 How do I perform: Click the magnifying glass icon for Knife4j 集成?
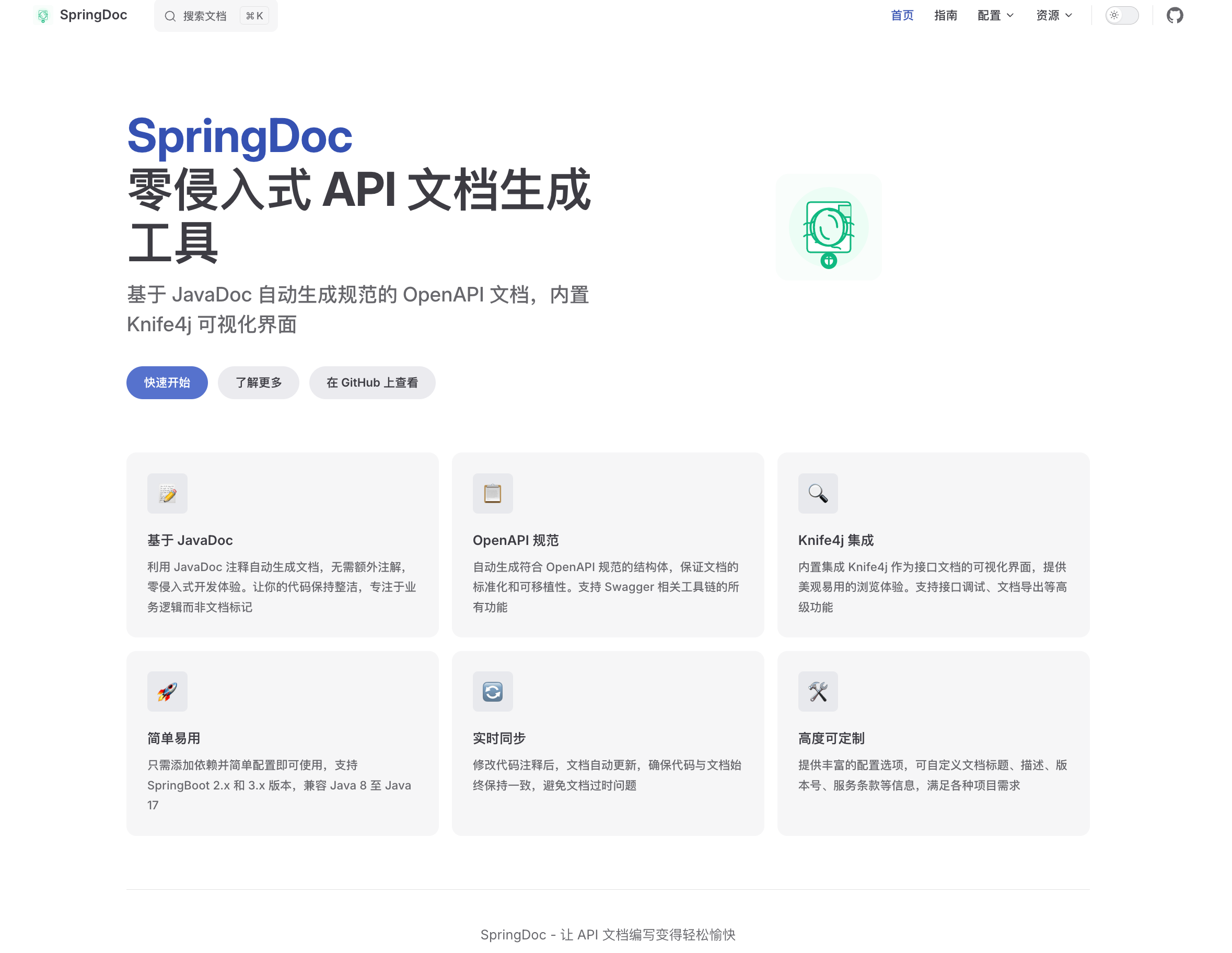tap(818, 493)
